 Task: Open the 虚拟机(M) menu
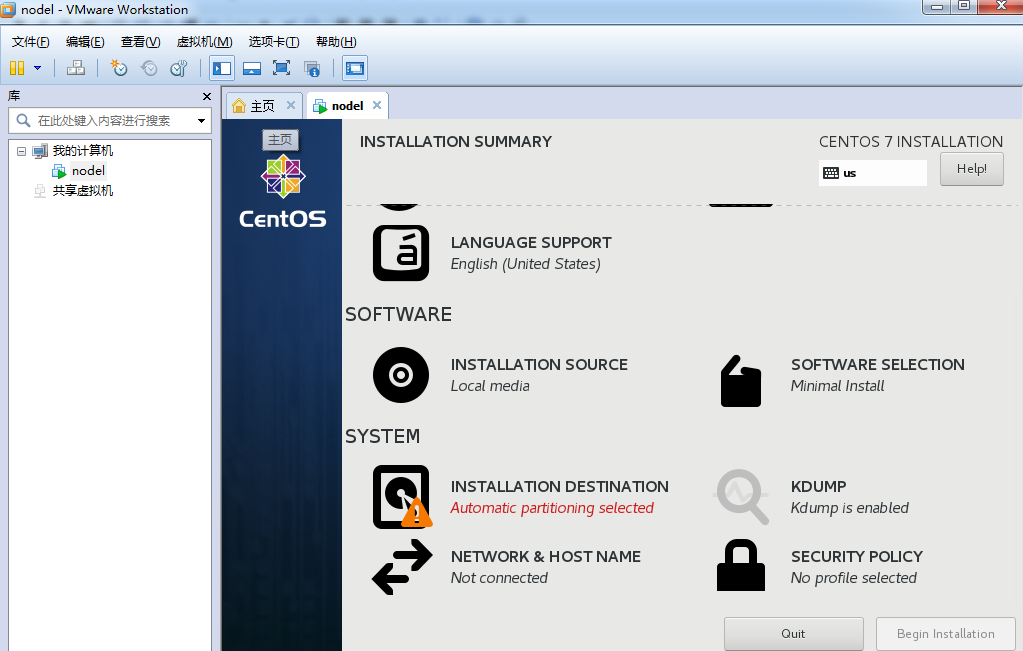(x=204, y=42)
